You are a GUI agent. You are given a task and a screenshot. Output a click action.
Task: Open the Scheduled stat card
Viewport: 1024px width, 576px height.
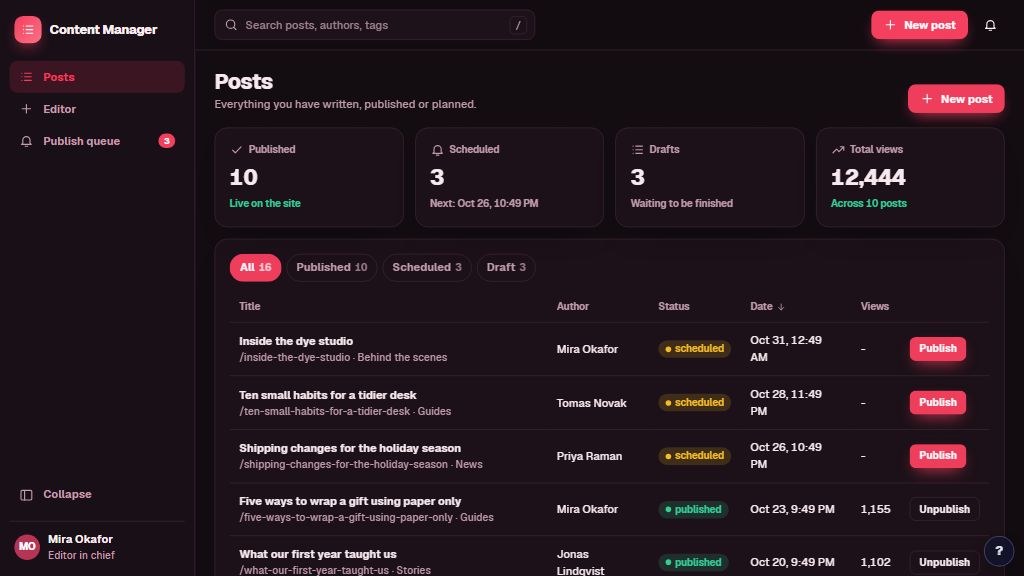(x=509, y=177)
